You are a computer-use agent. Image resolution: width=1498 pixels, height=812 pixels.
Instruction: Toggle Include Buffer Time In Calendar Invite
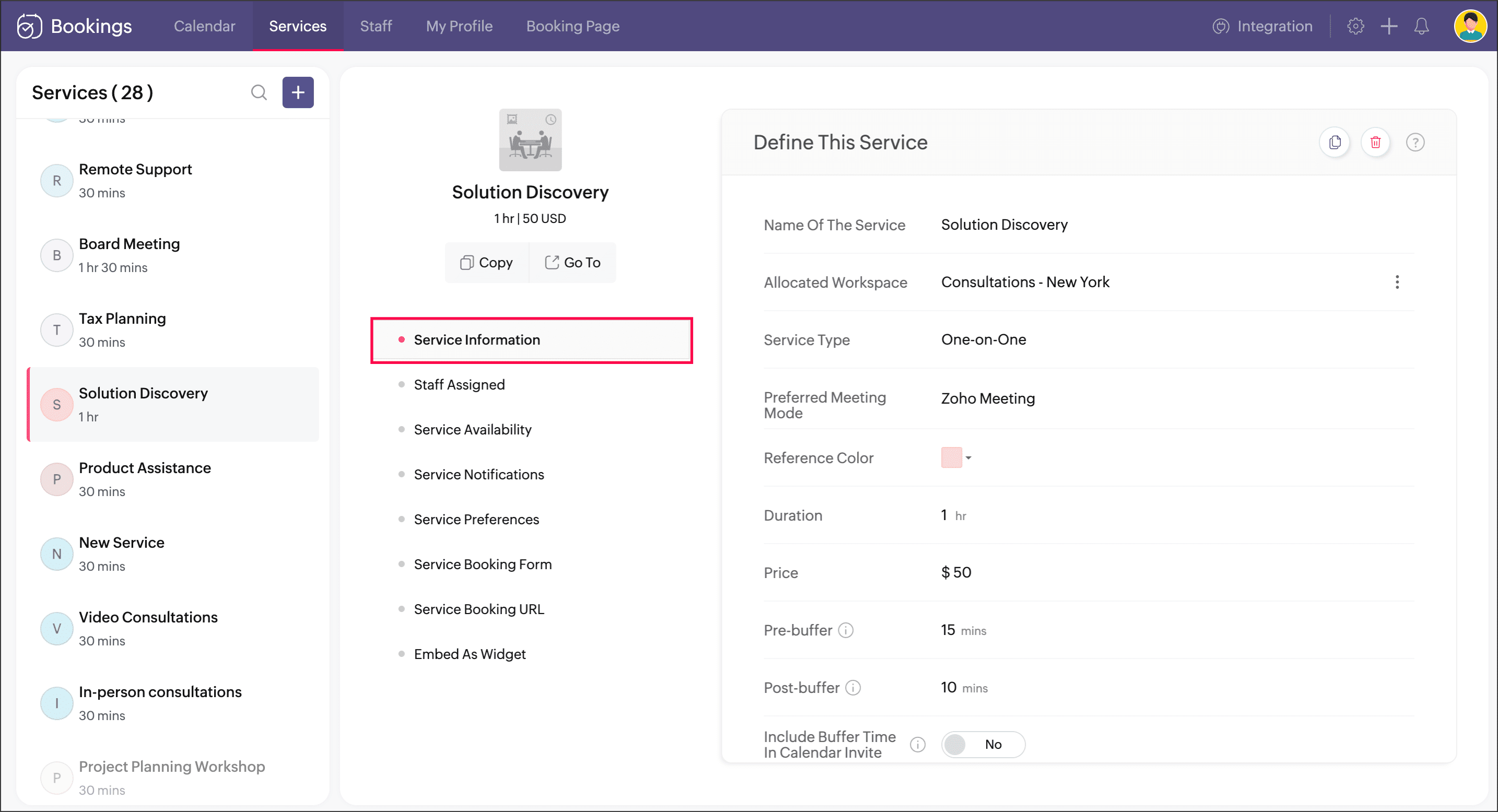coord(983,745)
